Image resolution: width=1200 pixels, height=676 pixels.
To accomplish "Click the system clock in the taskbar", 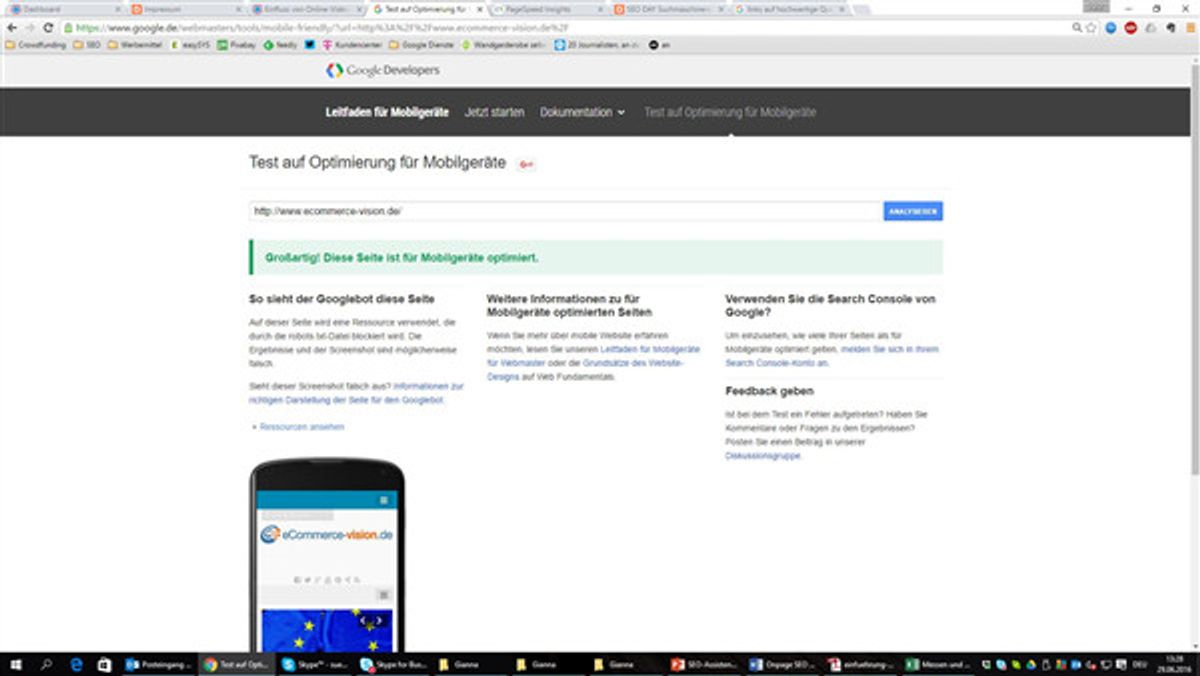I will click(1172, 664).
